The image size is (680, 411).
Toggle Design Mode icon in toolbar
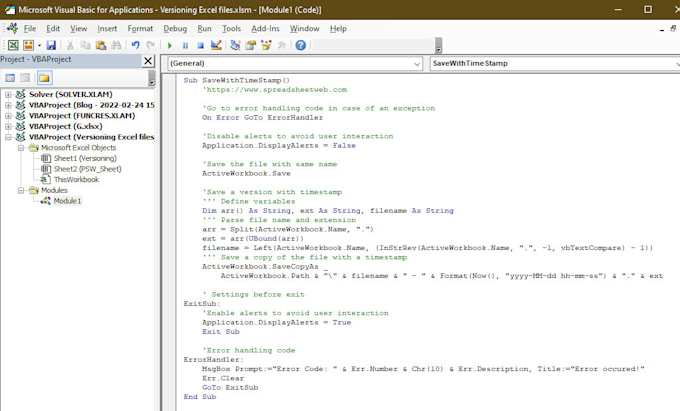[x=216, y=45]
